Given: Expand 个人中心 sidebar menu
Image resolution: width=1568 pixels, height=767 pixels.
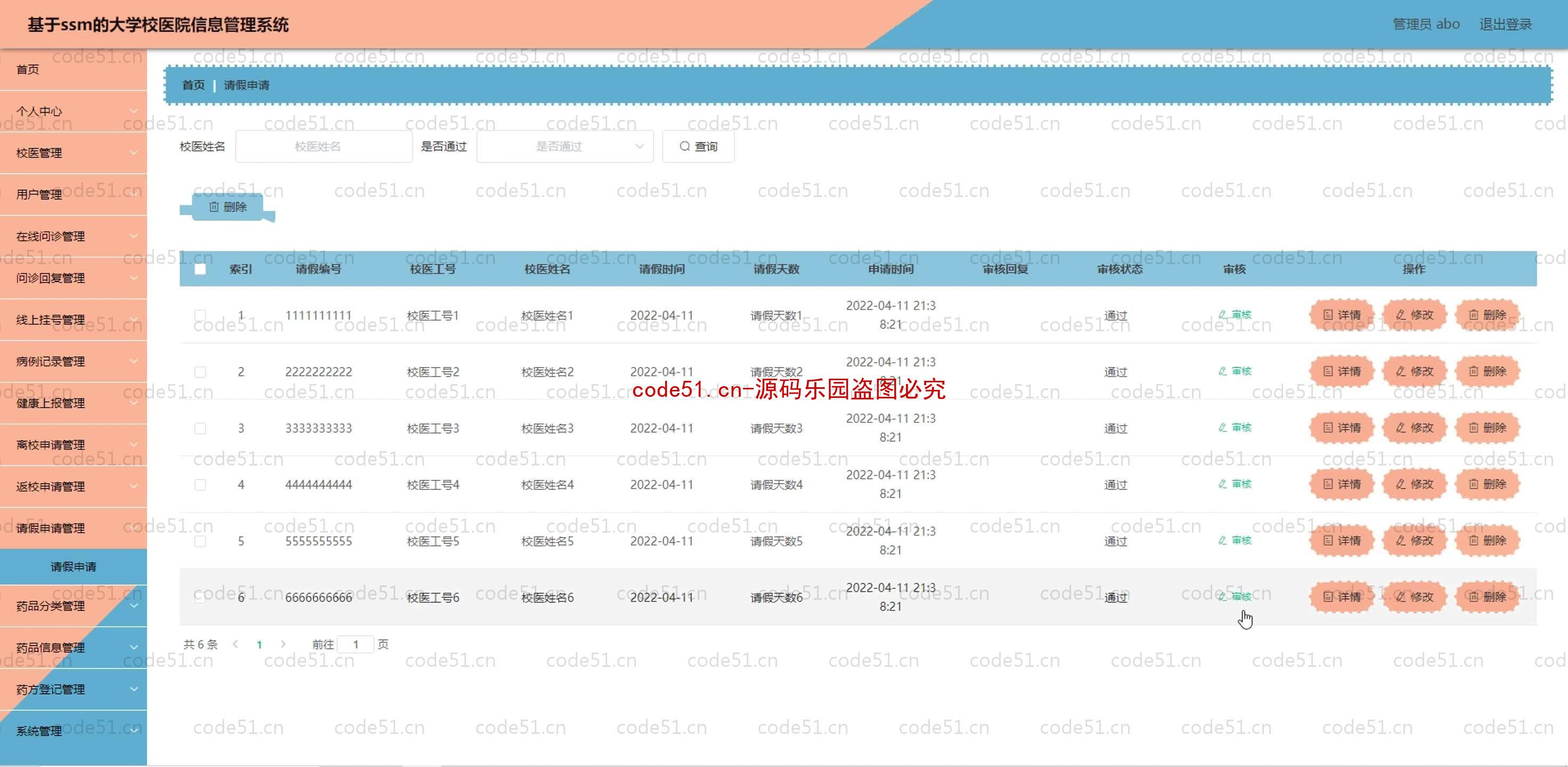Looking at the screenshot, I should point(73,111).
